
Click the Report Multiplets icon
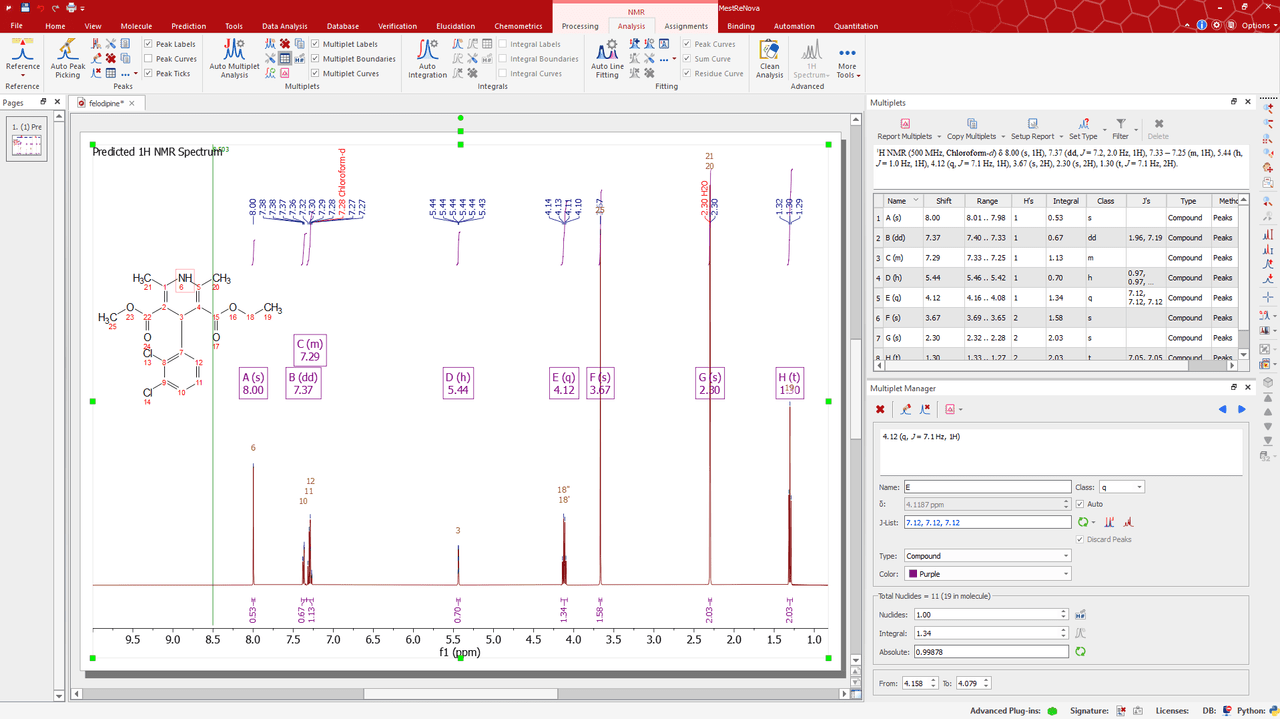pos(904,123)
